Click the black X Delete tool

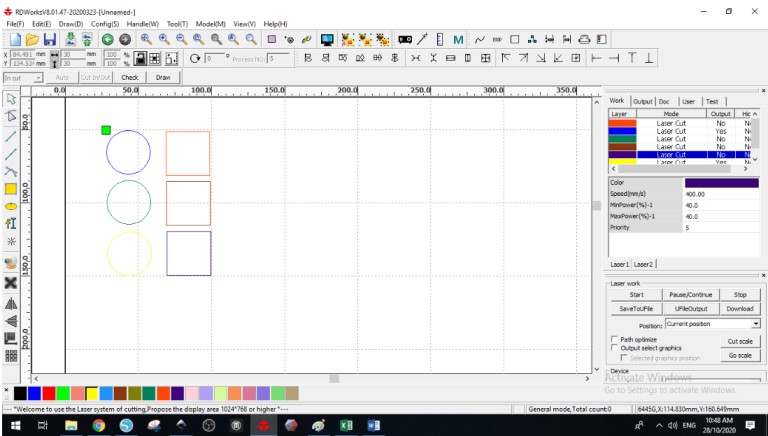click(x=11, y=283)
